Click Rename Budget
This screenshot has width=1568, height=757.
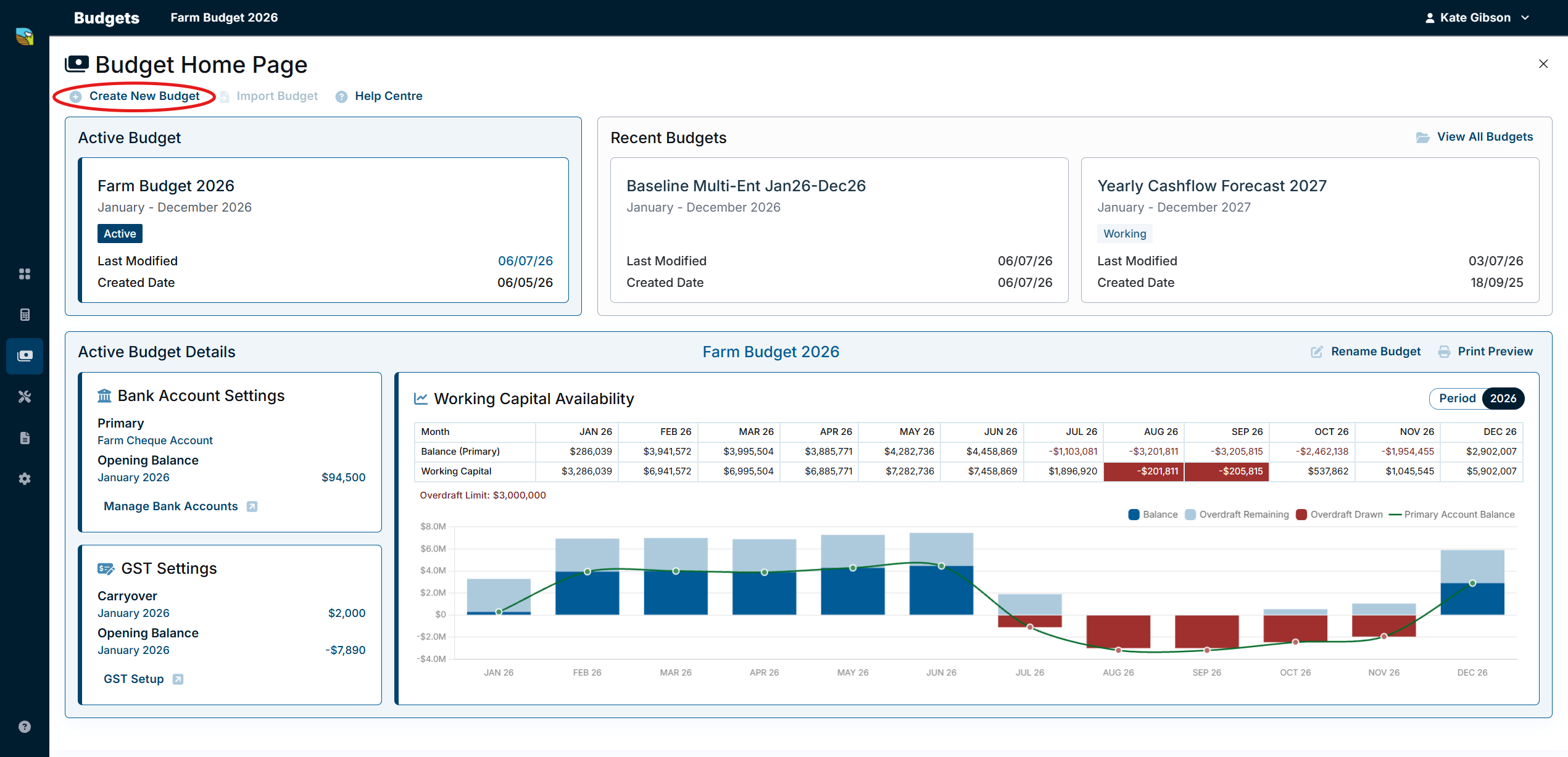point(1375,352)
